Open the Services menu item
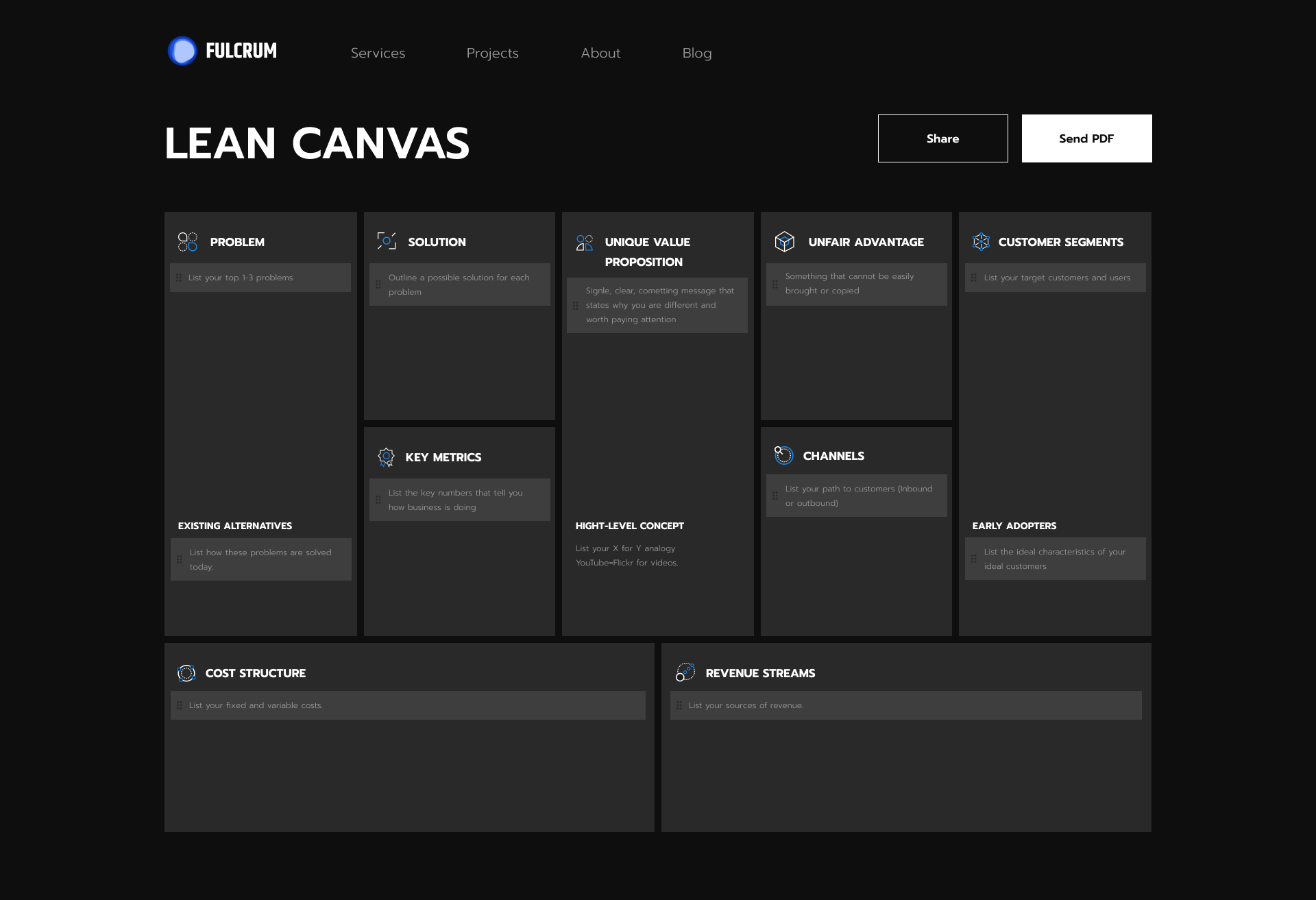Image resolution: width=1316 pixels, height=900 pixels. (377, 53)
